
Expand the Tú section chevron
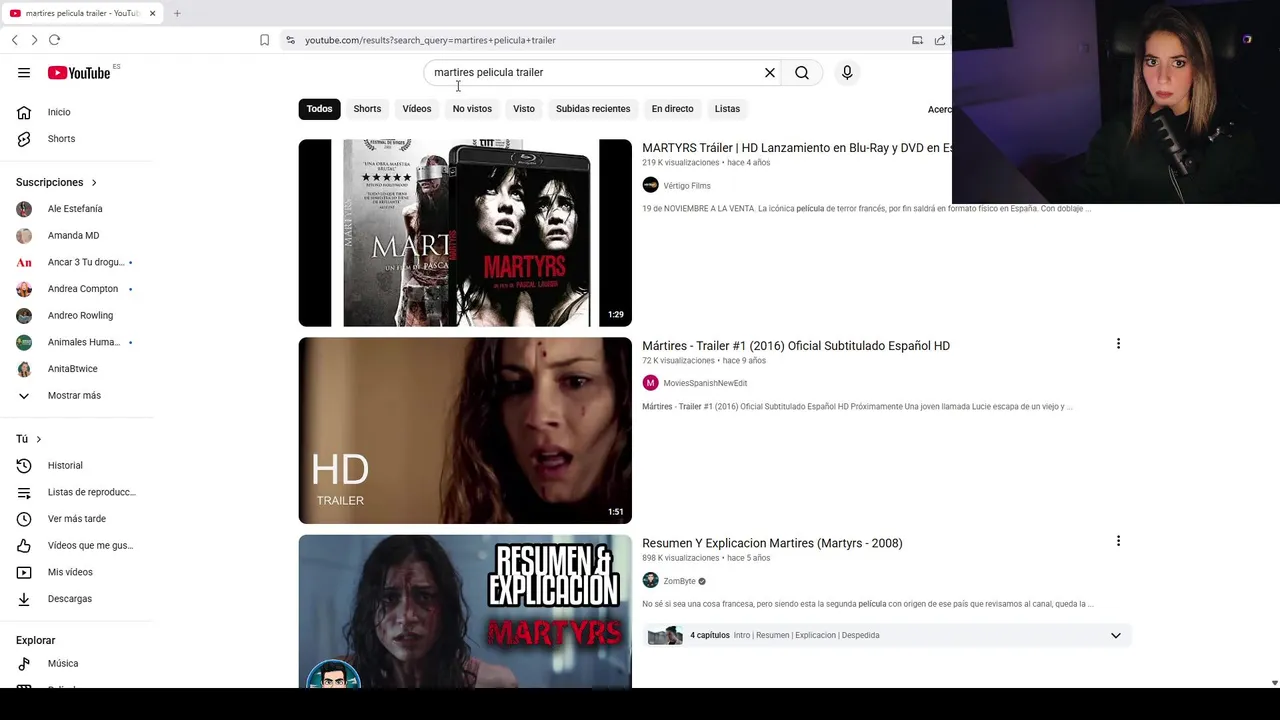39,439
